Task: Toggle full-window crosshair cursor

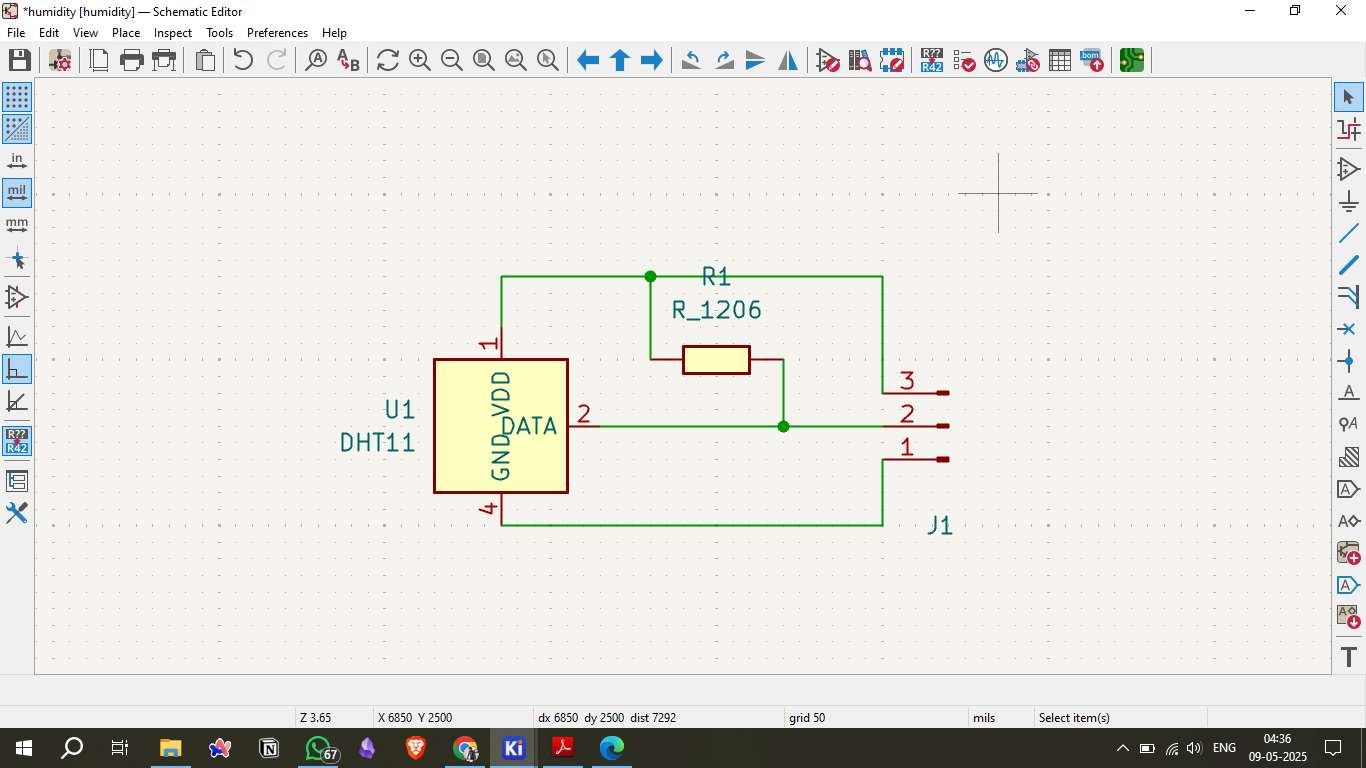Action: click(17, 260)
